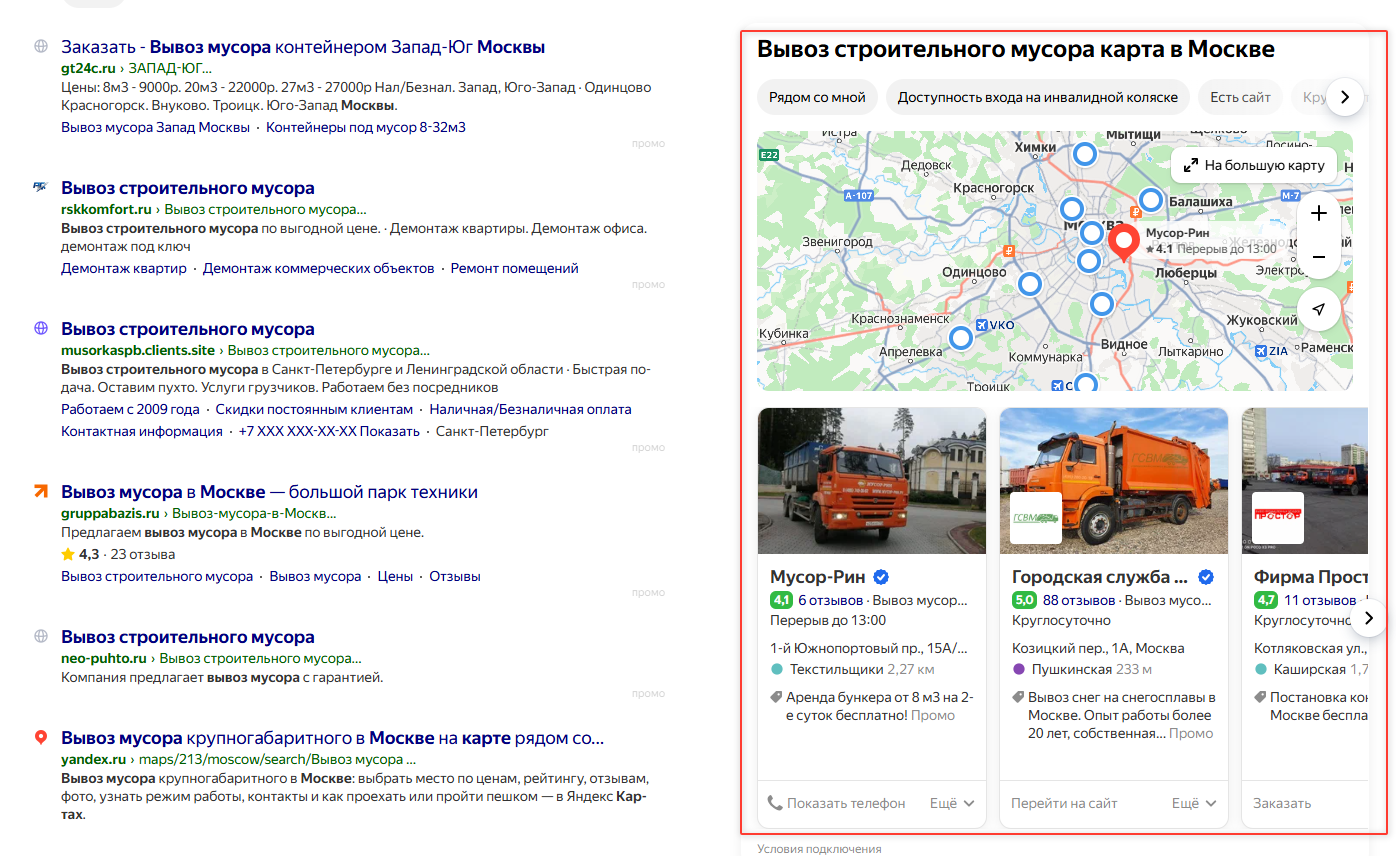
Task: Click the blue map marker near Балашиха
Action: pos(1152,200)
